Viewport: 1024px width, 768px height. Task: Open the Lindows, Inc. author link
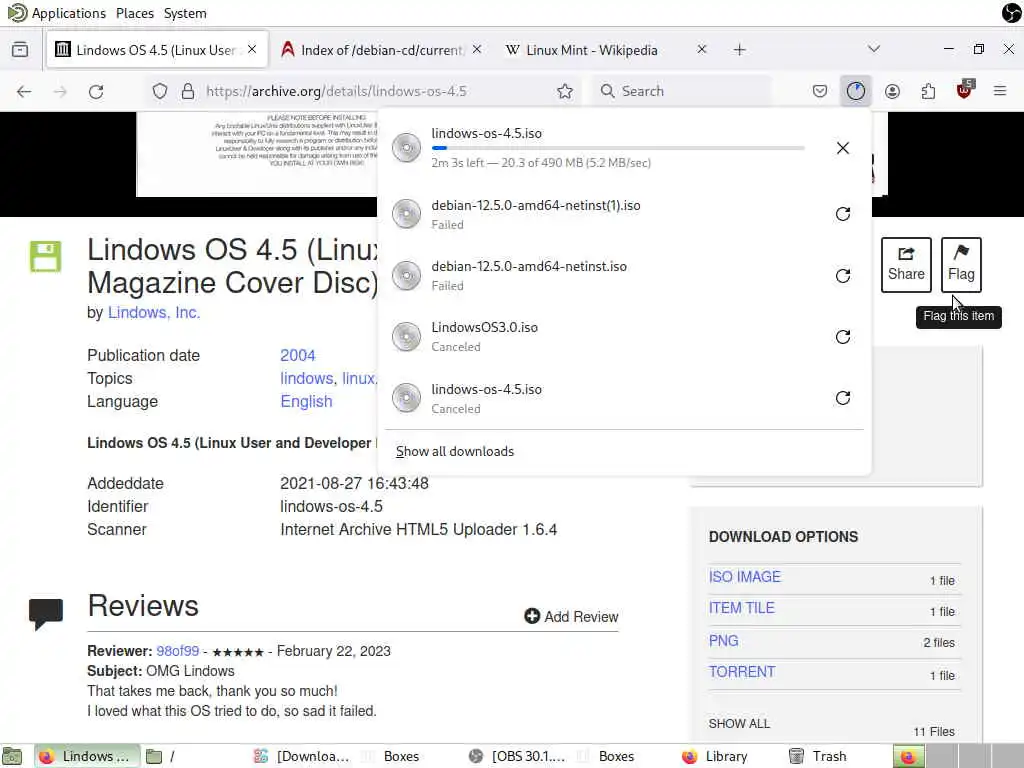tap(153, 313)
